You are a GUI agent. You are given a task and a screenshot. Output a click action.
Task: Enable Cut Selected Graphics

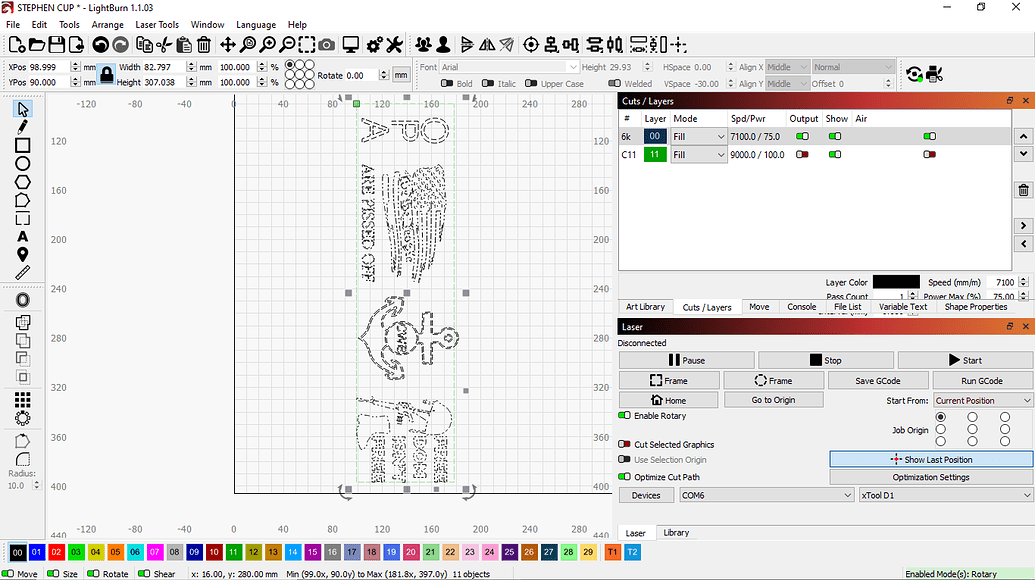point(625,444)
